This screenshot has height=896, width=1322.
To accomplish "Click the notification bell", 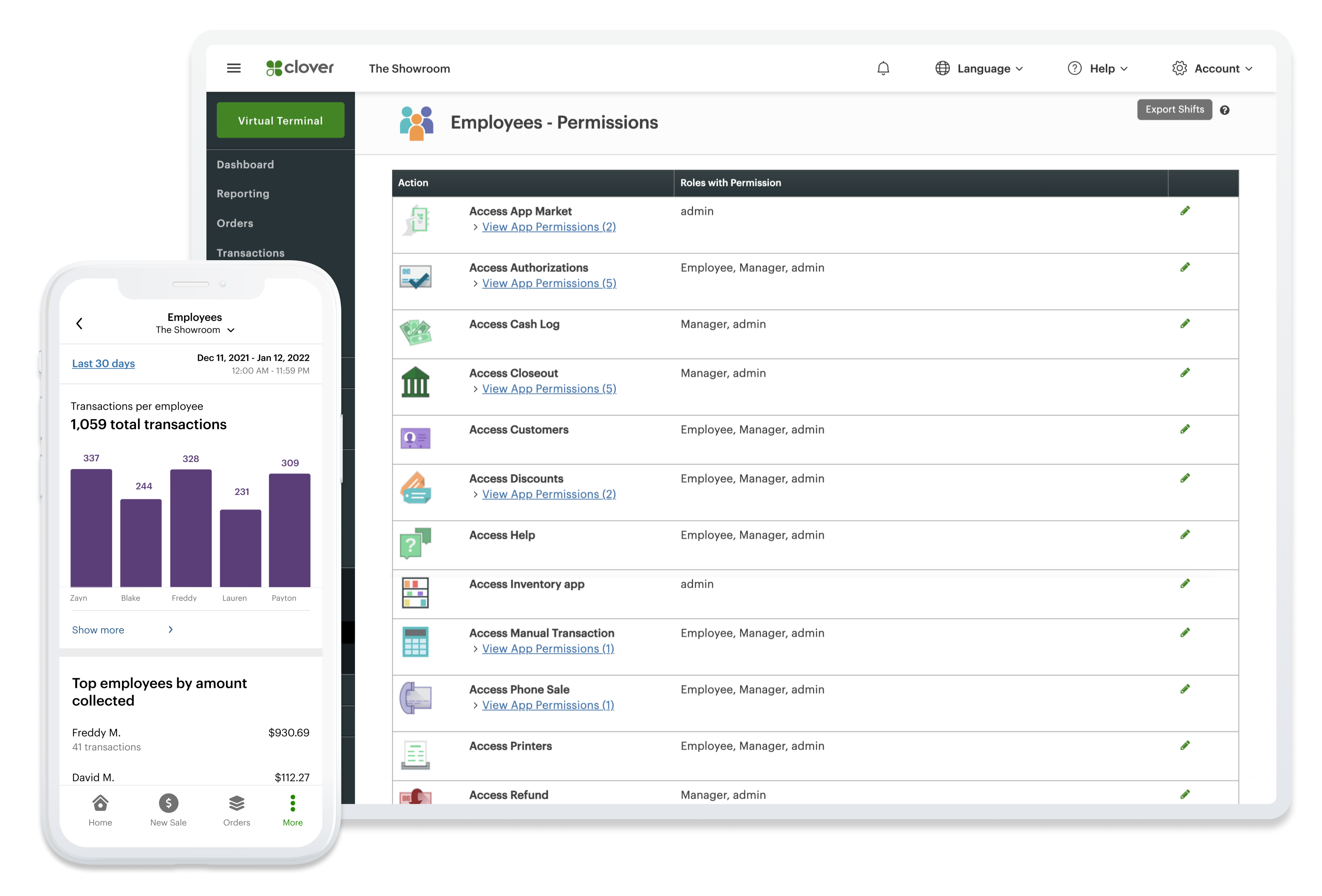I will tap(884, 68).
